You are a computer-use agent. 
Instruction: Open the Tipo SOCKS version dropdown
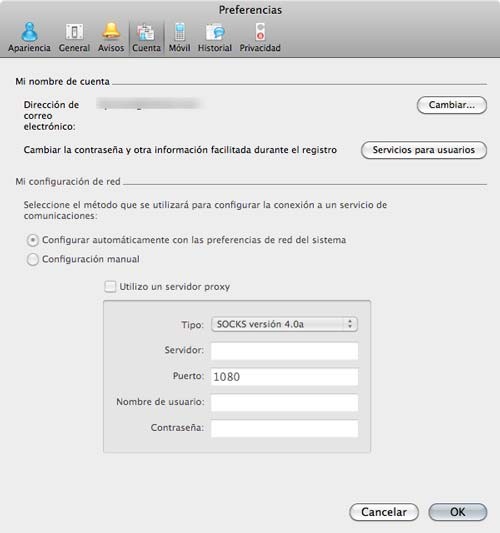tap(284, 324)
